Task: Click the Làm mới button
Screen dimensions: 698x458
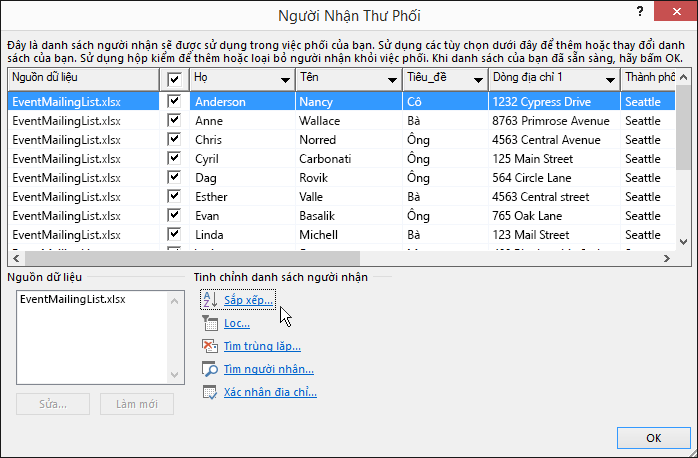Action: [x=137, y=404]
